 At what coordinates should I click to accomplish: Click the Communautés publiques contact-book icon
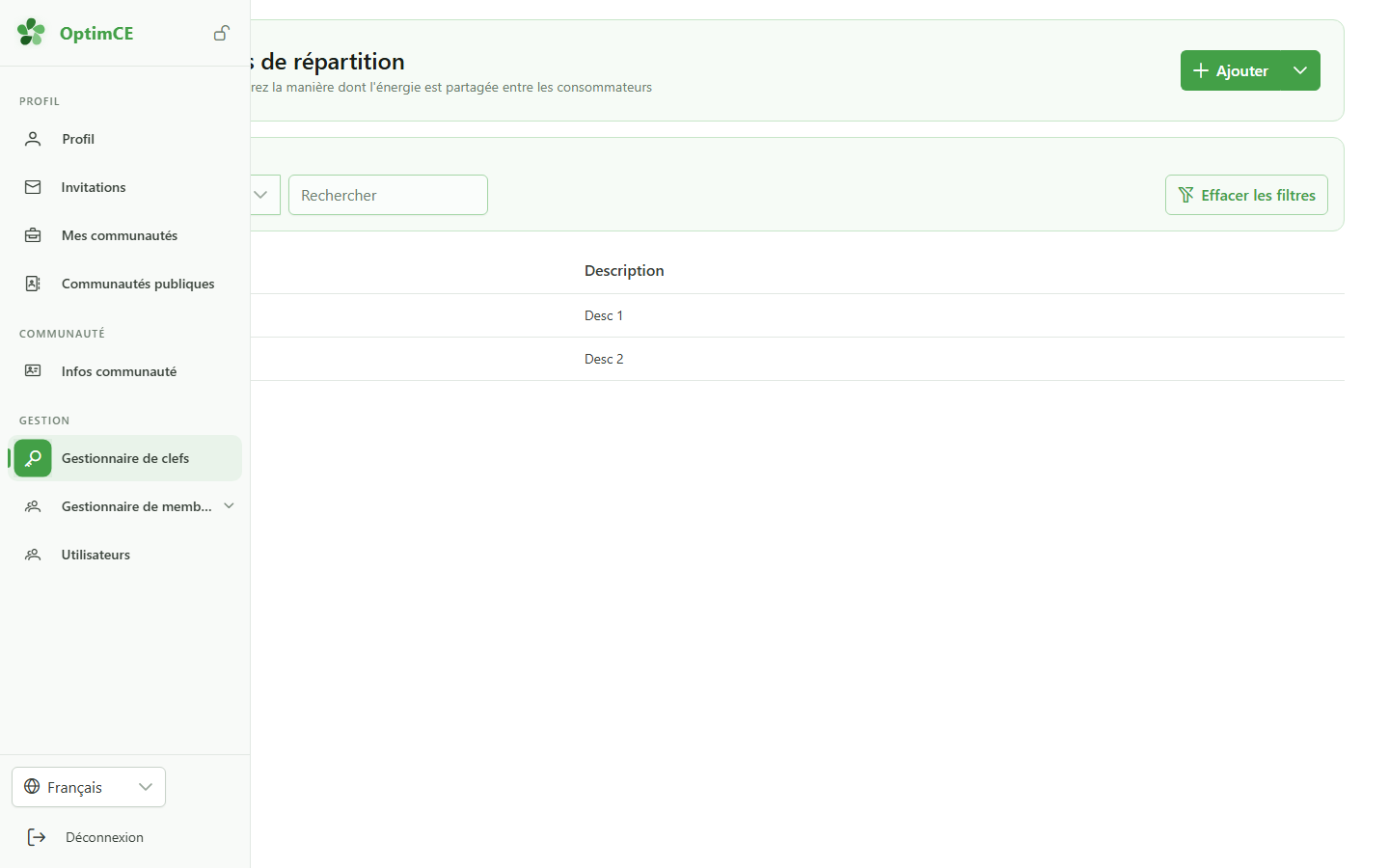33,284
